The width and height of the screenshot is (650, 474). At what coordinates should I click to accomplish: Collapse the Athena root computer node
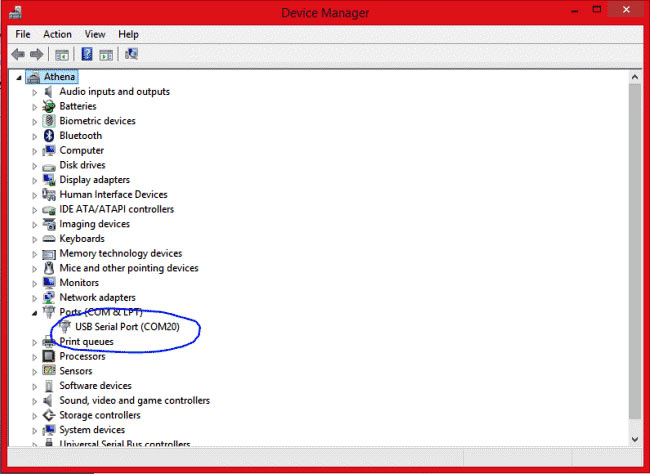tap(19, 77)
